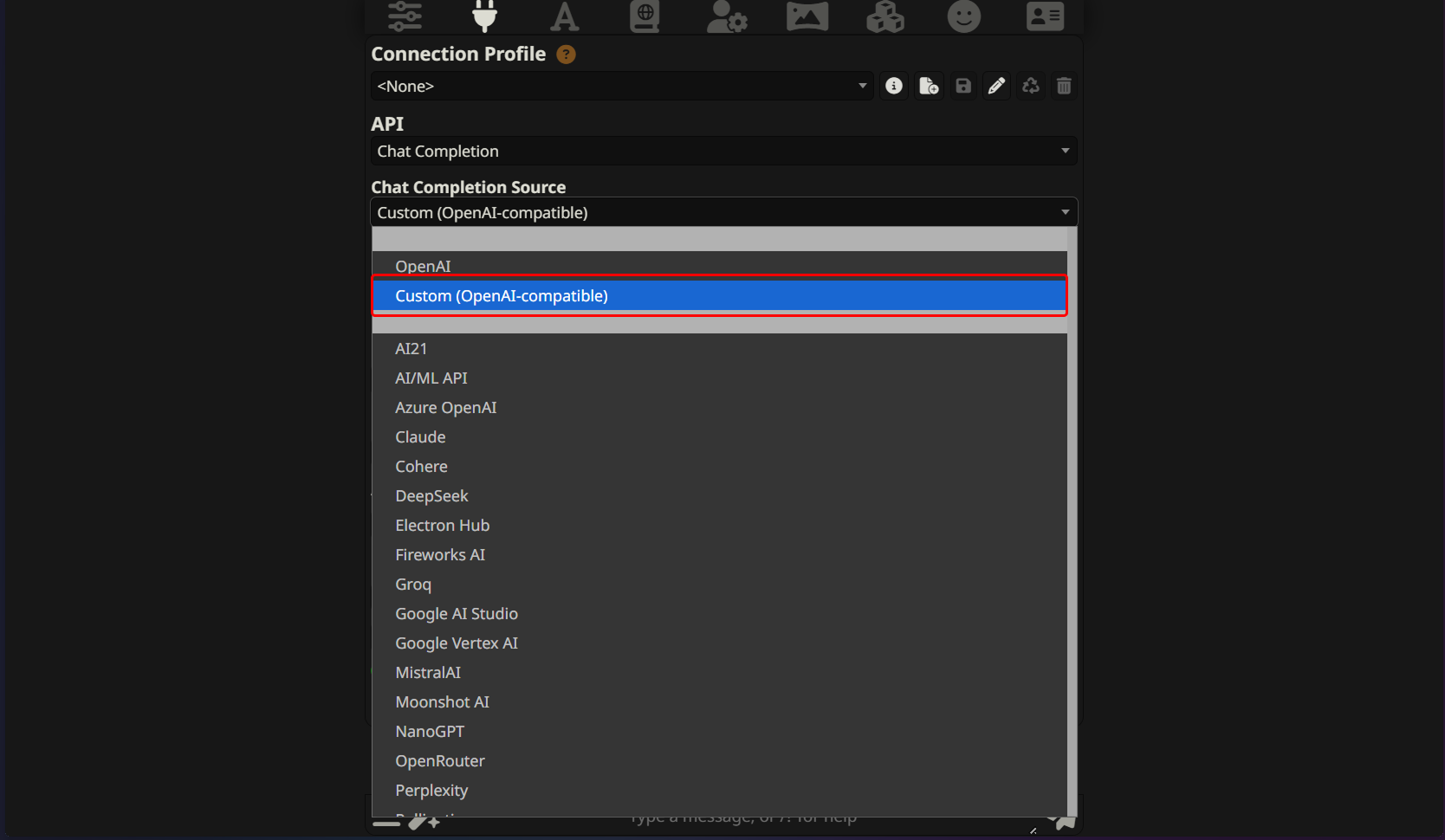1445x840 pixels.
Task: Open the Backgrounds image icon
Action: (807, 16)
